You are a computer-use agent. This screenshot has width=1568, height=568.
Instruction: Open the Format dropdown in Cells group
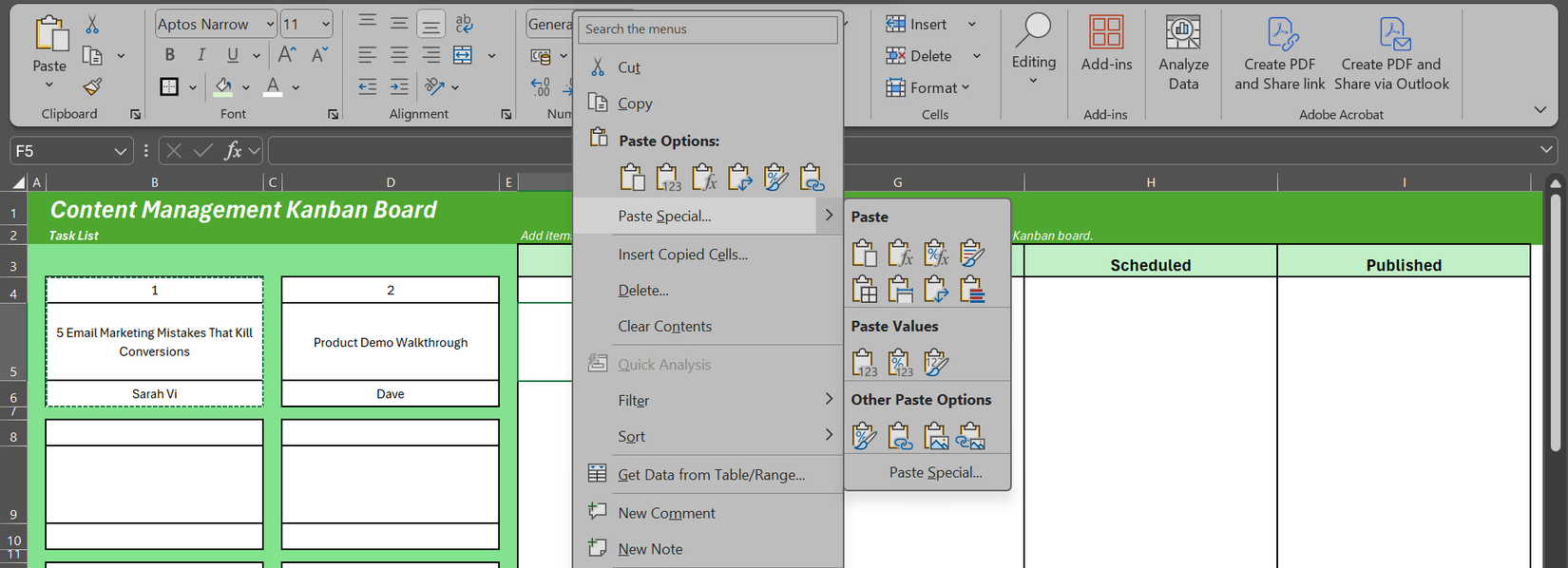[927, 87]
